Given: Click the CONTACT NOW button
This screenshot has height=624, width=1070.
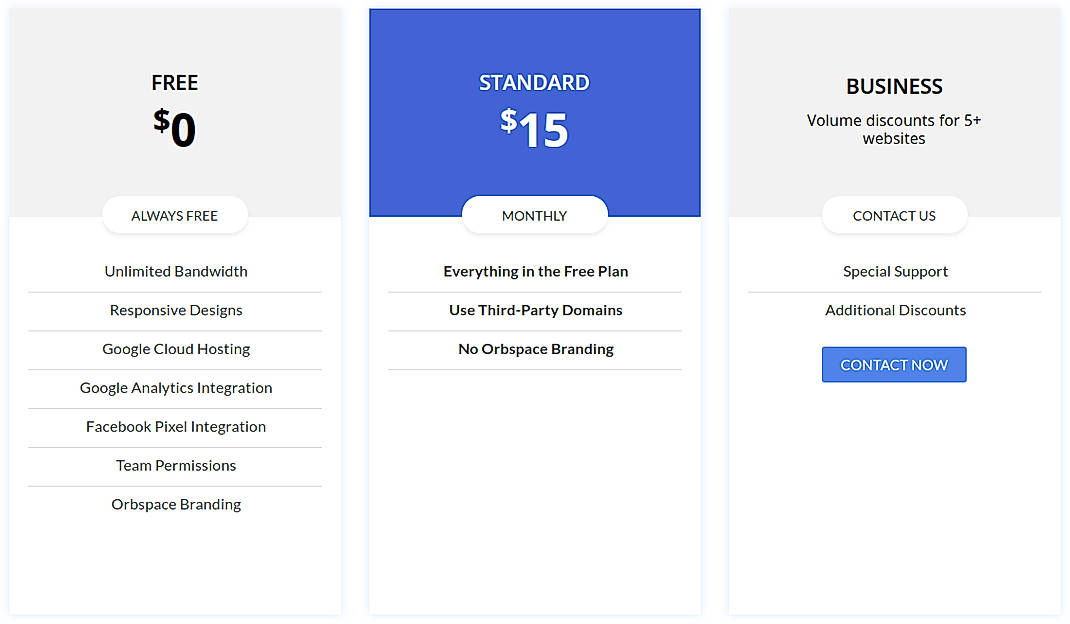Looking at the screenshot, I should click(894, 365).
